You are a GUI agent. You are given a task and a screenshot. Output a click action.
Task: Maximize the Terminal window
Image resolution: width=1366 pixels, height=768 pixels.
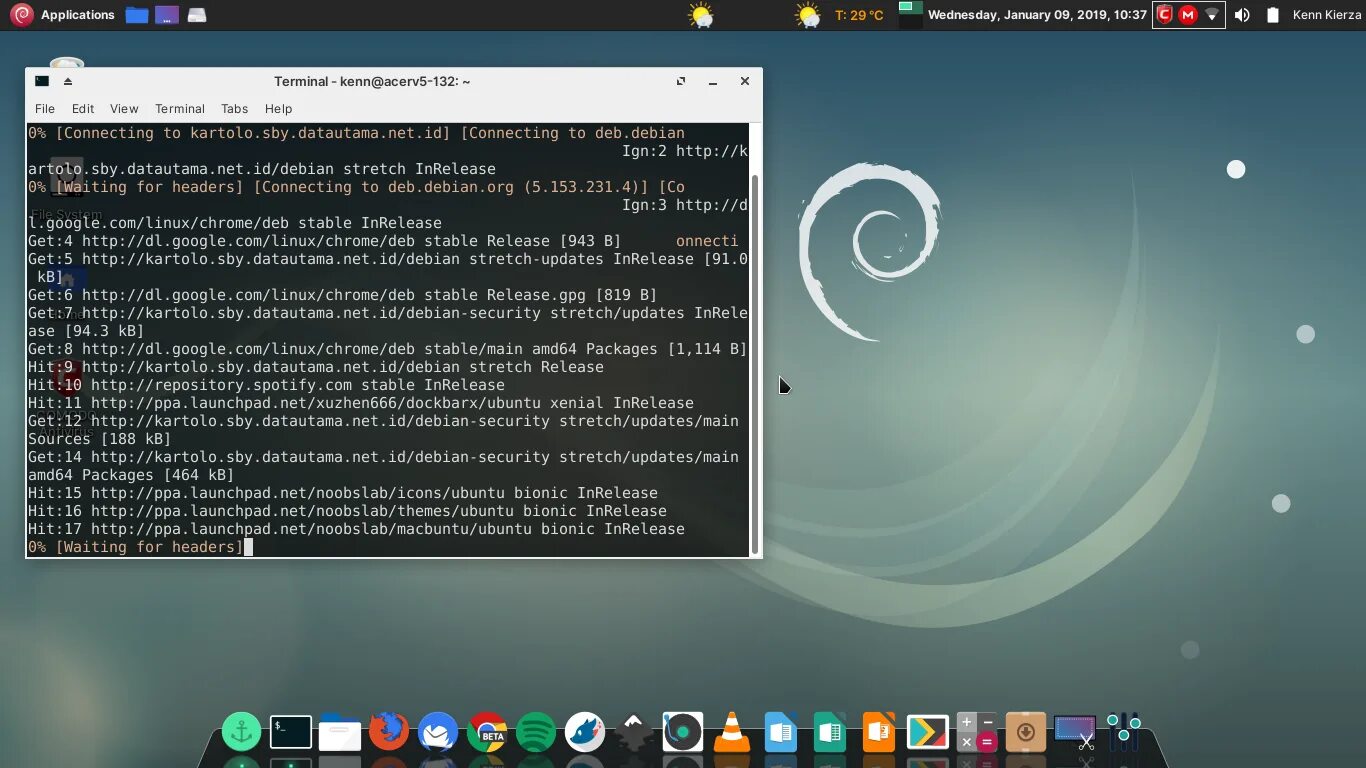coord(681,81)
